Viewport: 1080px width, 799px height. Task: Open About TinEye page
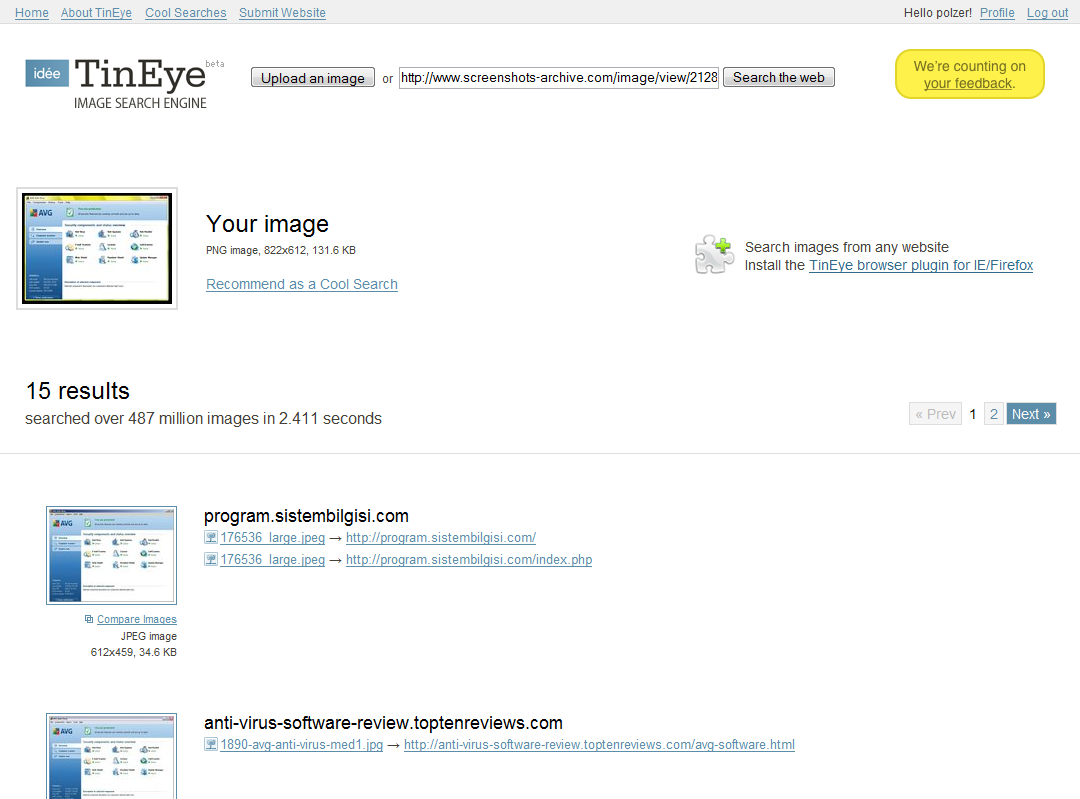[96, 12]
